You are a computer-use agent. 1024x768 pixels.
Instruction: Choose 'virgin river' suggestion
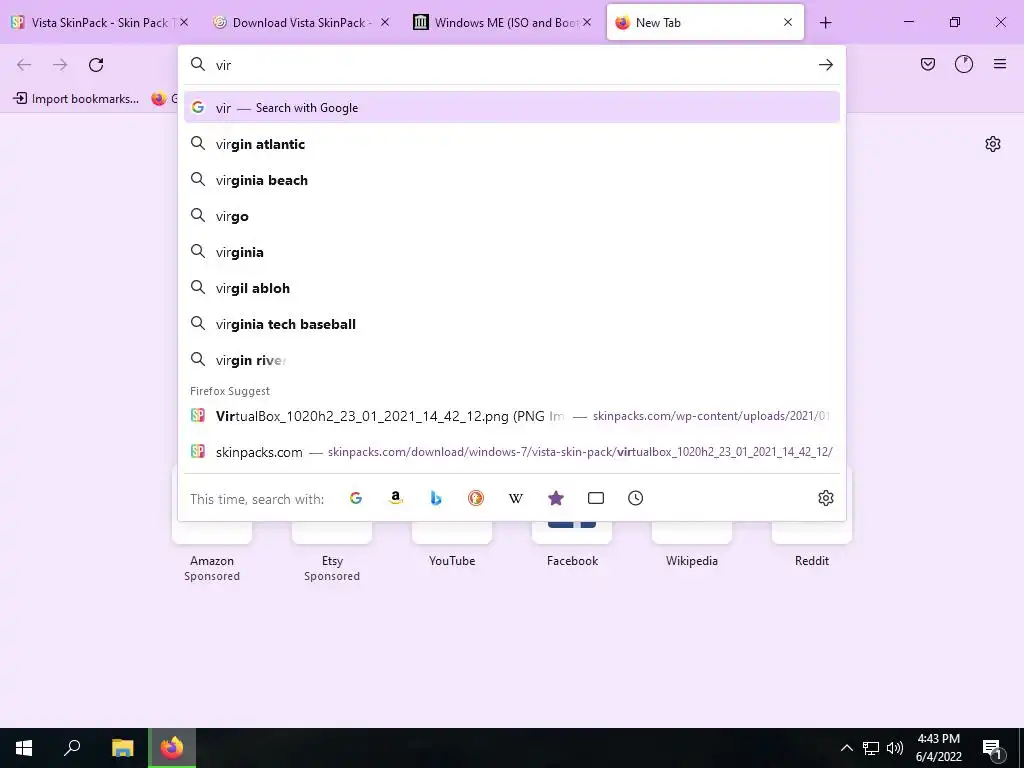pyautogui.click(x=512, y=360)
